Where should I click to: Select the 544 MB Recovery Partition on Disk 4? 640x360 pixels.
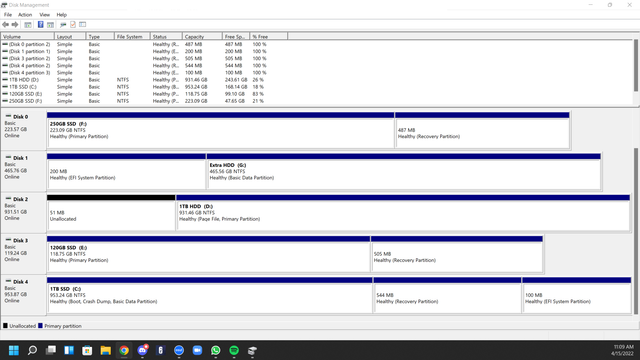[x=447, y=295]
